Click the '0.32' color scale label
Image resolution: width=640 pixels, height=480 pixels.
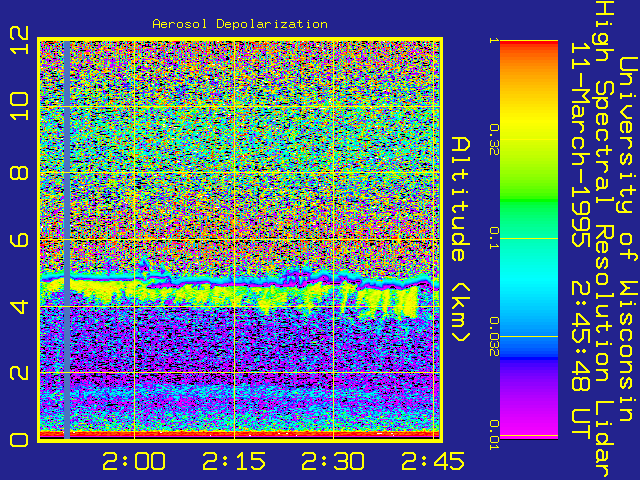point(494,140)
